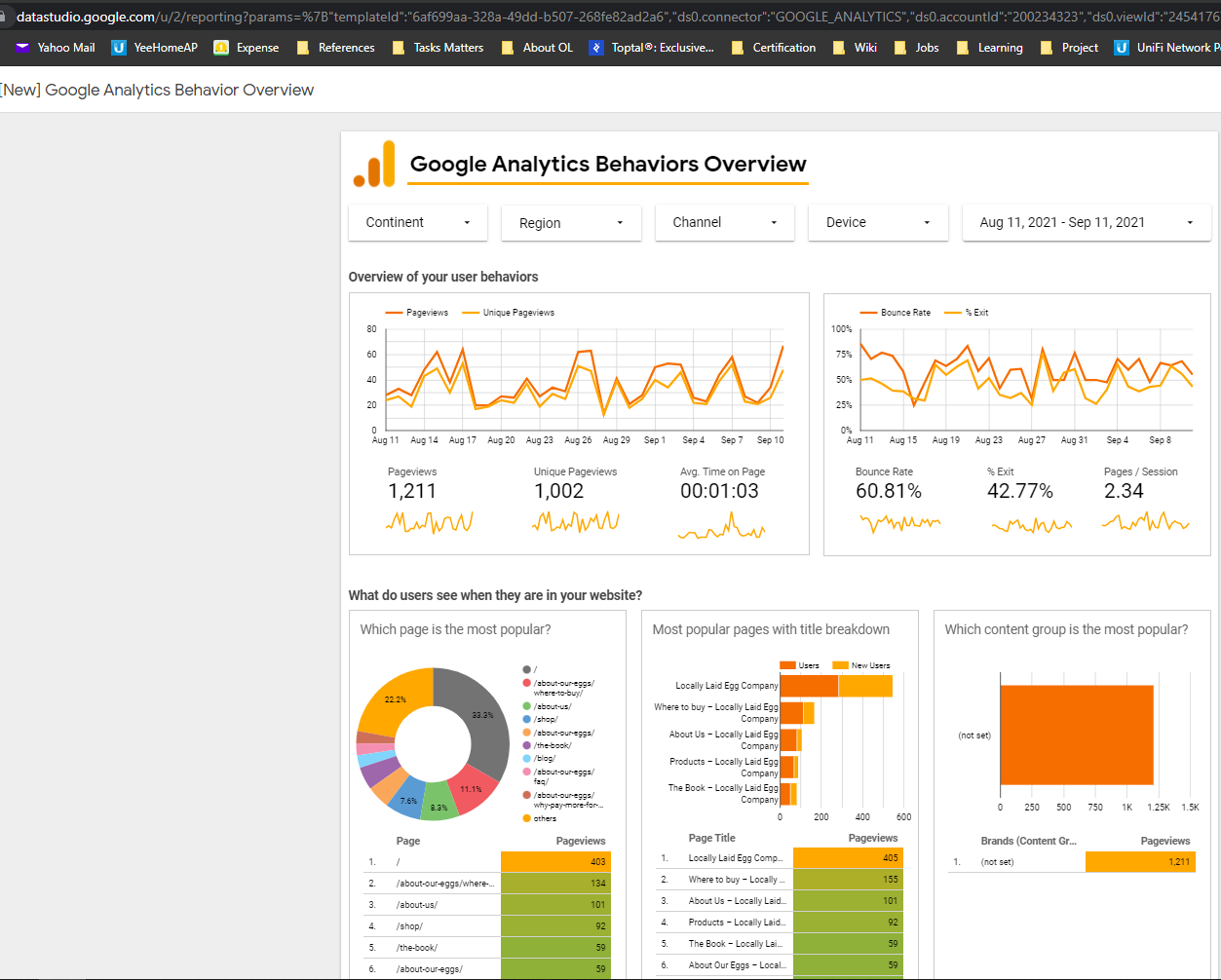The width and height of the screenshot is (1221, 980).
Task: Select the % Exit 42.77% scorecard
Action: pyautogui.click(x=1031, y=501)
